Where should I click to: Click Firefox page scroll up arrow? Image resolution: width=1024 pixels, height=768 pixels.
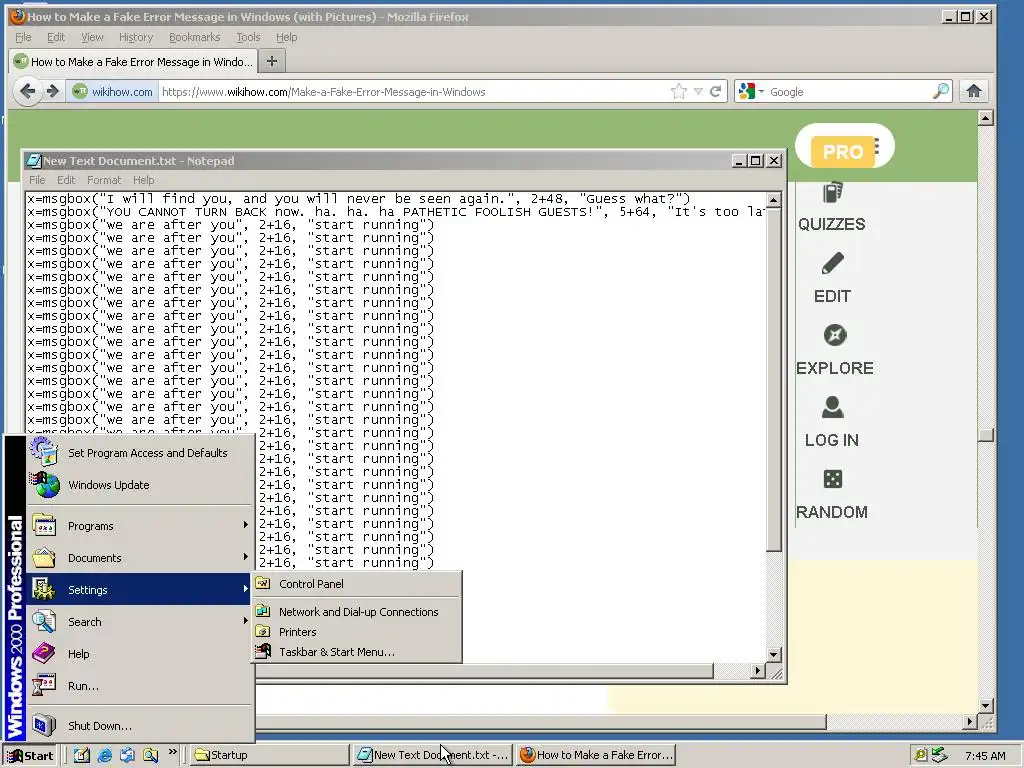986,118
